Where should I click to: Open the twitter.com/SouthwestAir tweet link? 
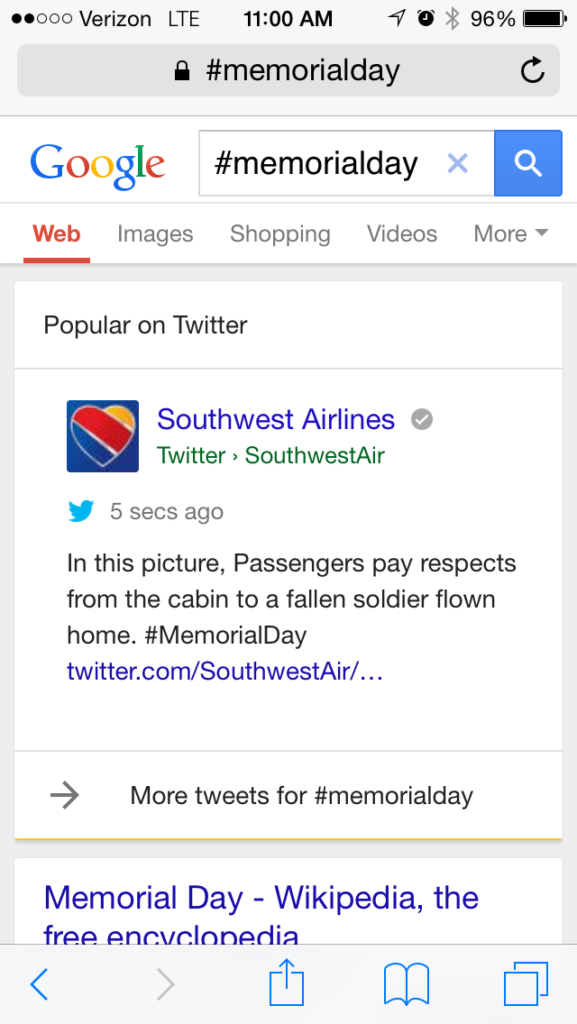(225, 671)
